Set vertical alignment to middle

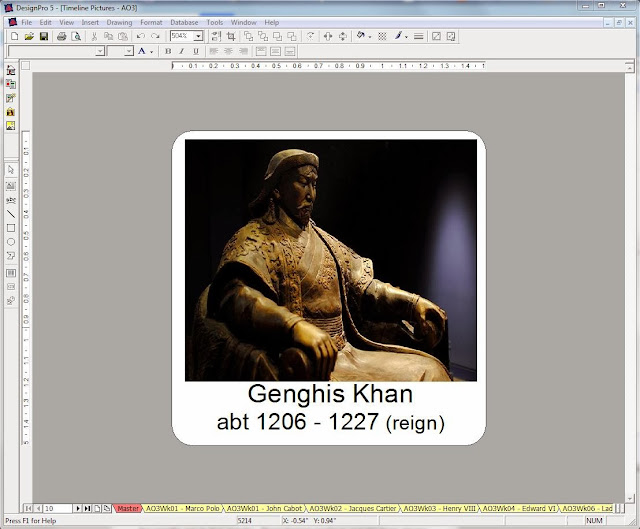275,51
